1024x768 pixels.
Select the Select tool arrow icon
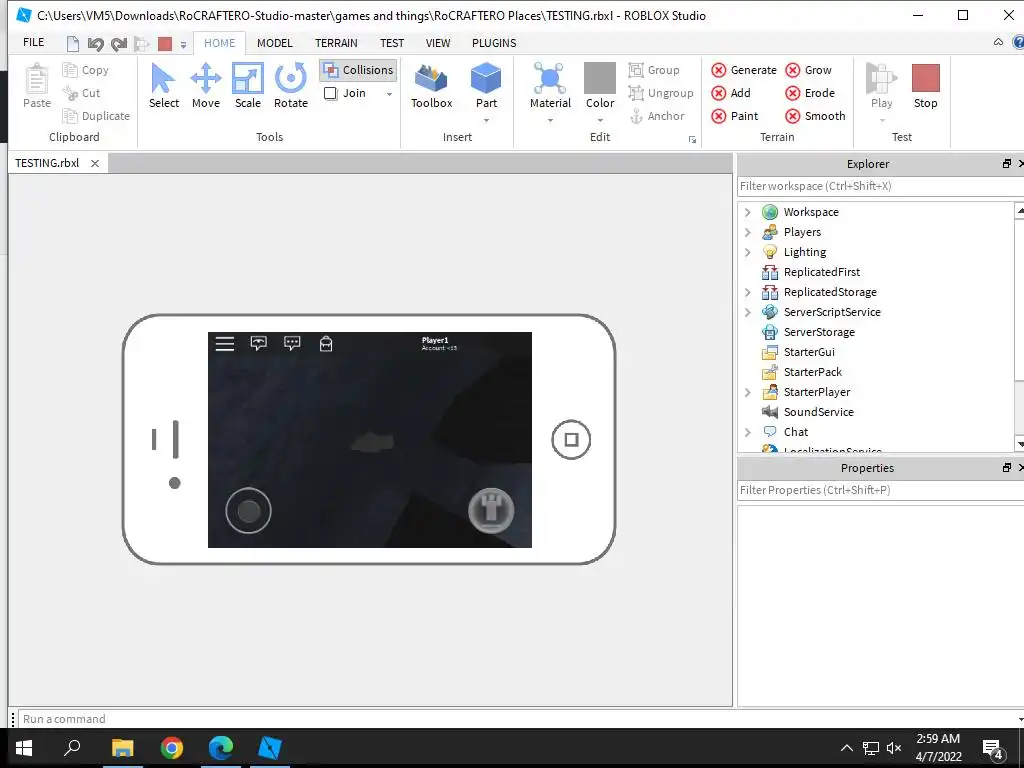click(x=163, y=78)
